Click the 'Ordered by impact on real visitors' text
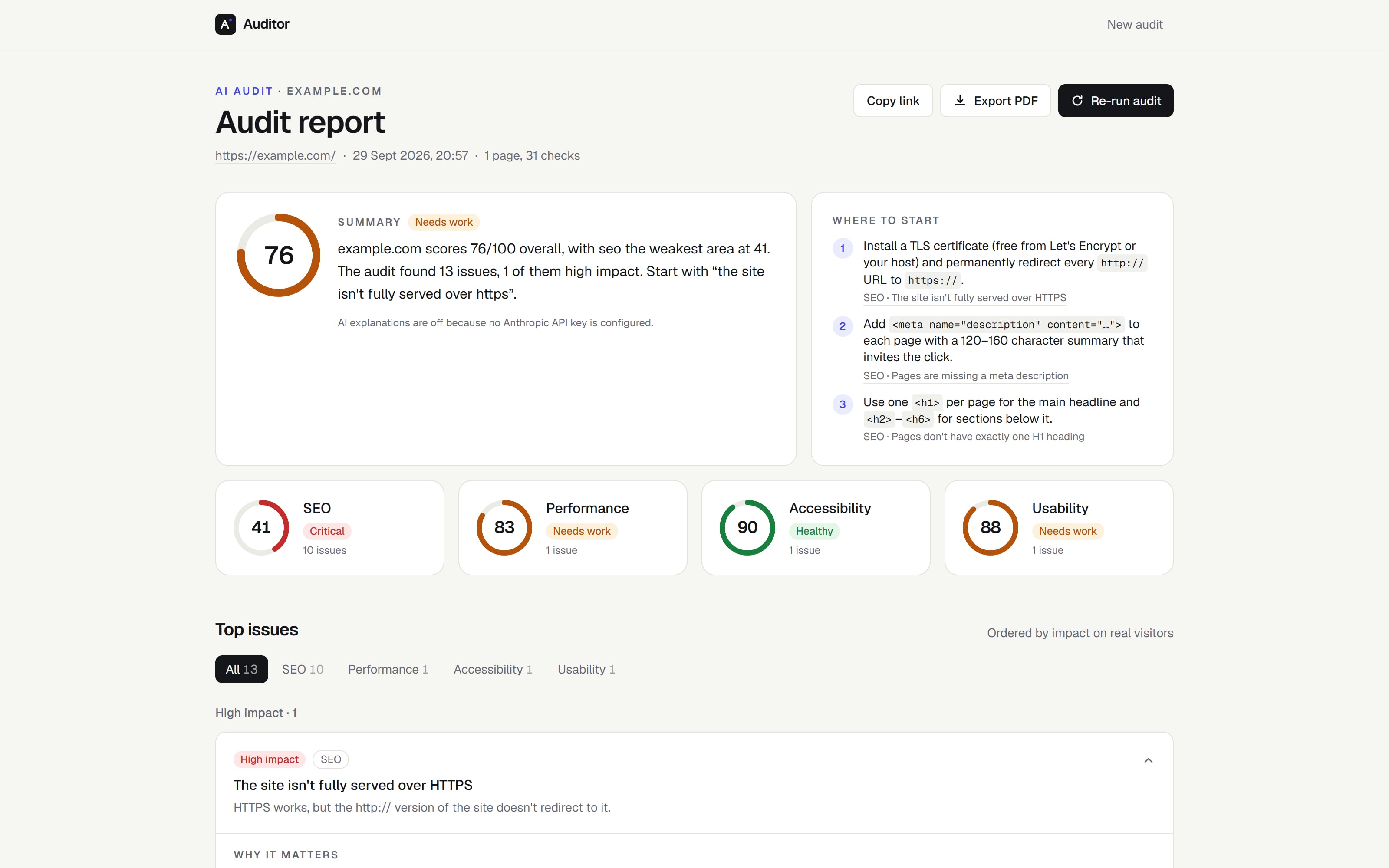 (x=1080, y=633)
